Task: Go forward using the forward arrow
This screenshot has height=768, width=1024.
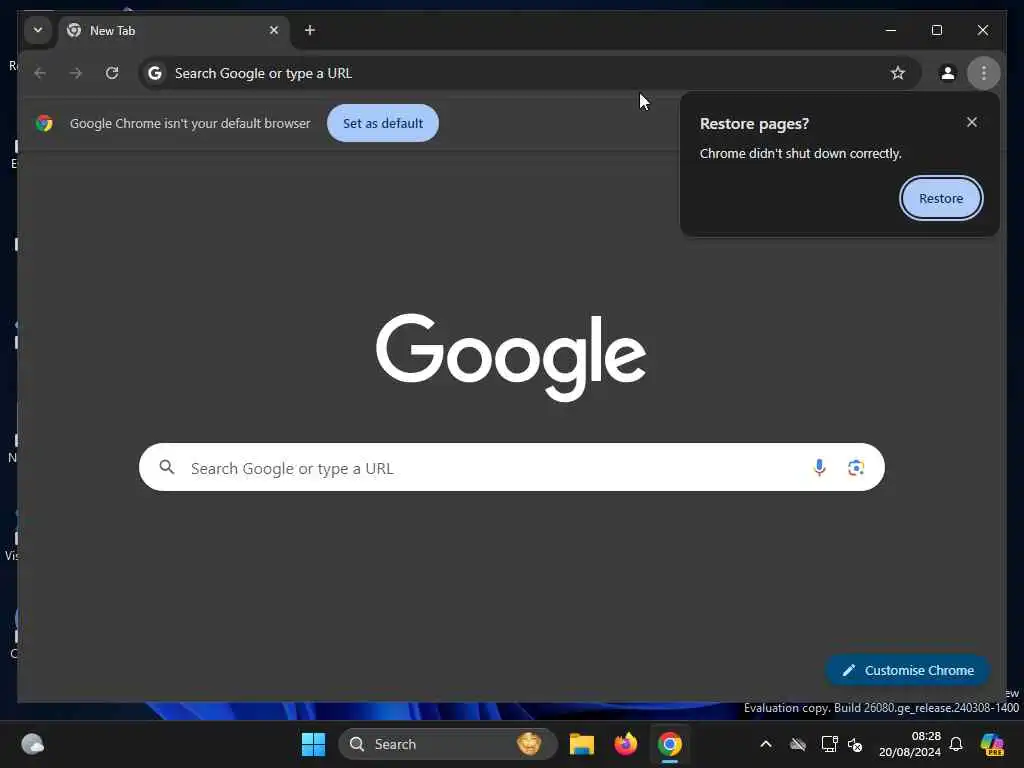Action: [x=76, y=73]
